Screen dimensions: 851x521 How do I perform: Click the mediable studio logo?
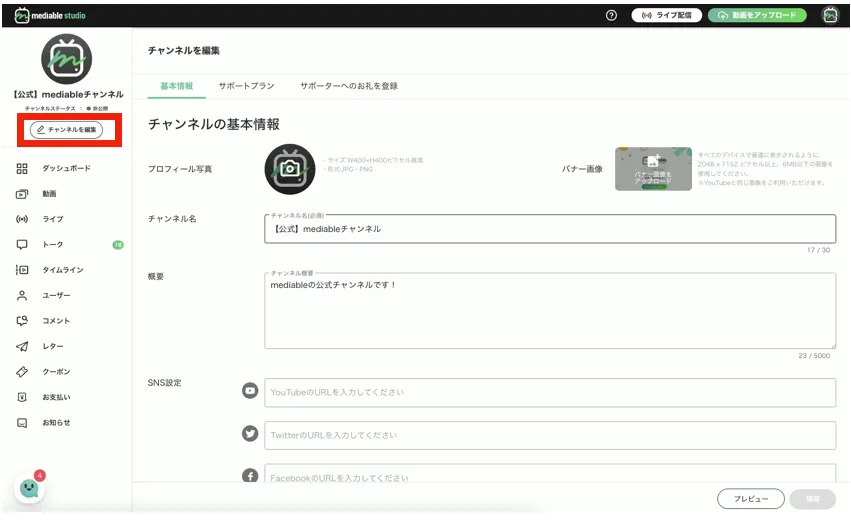tap(50, 15)
